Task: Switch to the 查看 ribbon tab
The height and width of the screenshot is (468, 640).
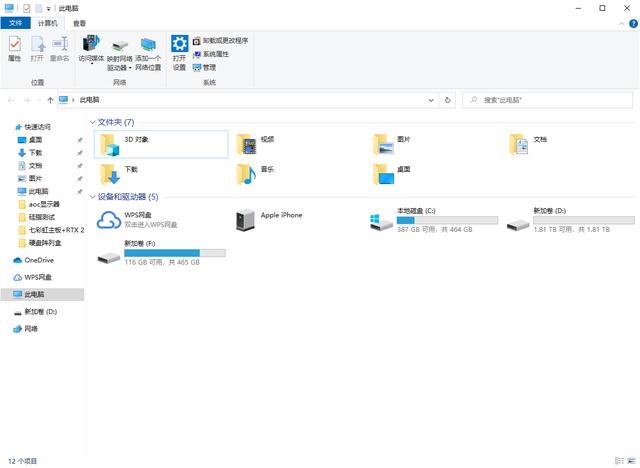Action: pos(79,23)
